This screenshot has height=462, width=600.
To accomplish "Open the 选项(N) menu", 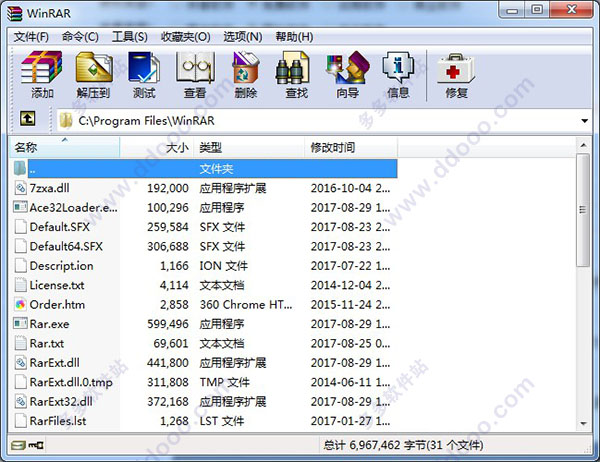I will pyautogui.click(x=243, y=37).
